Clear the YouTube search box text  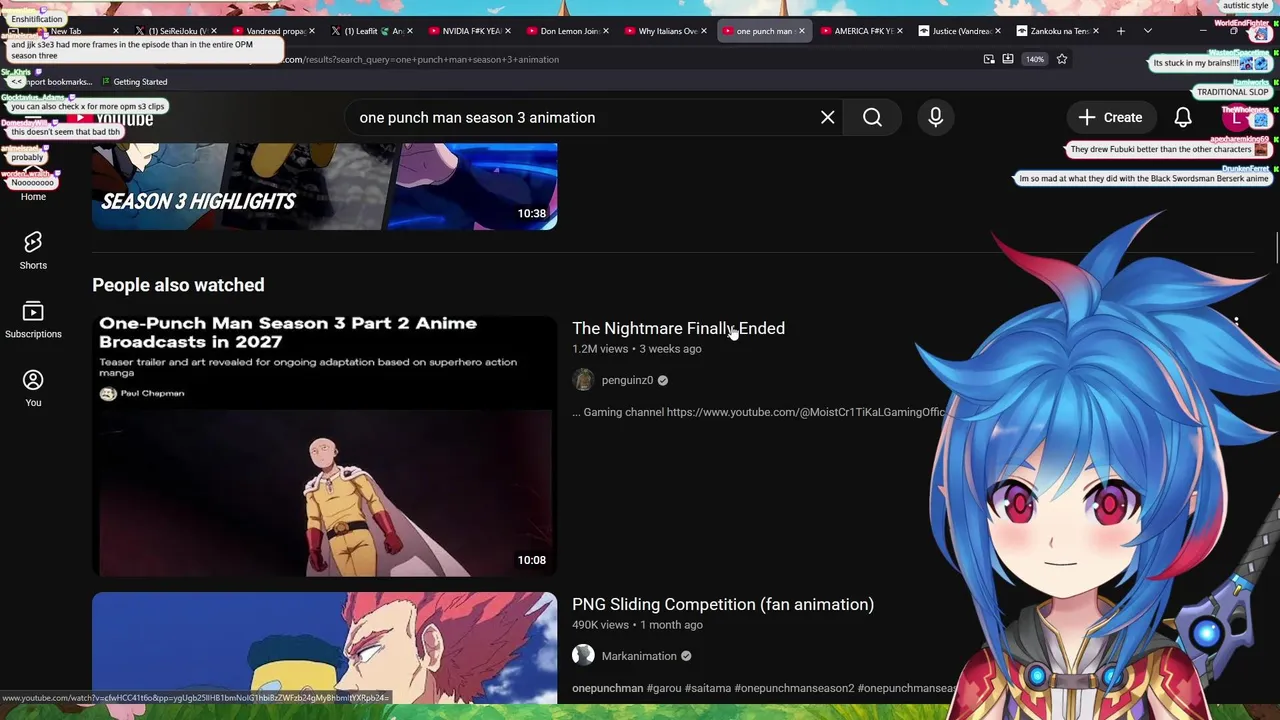[827, 118]
